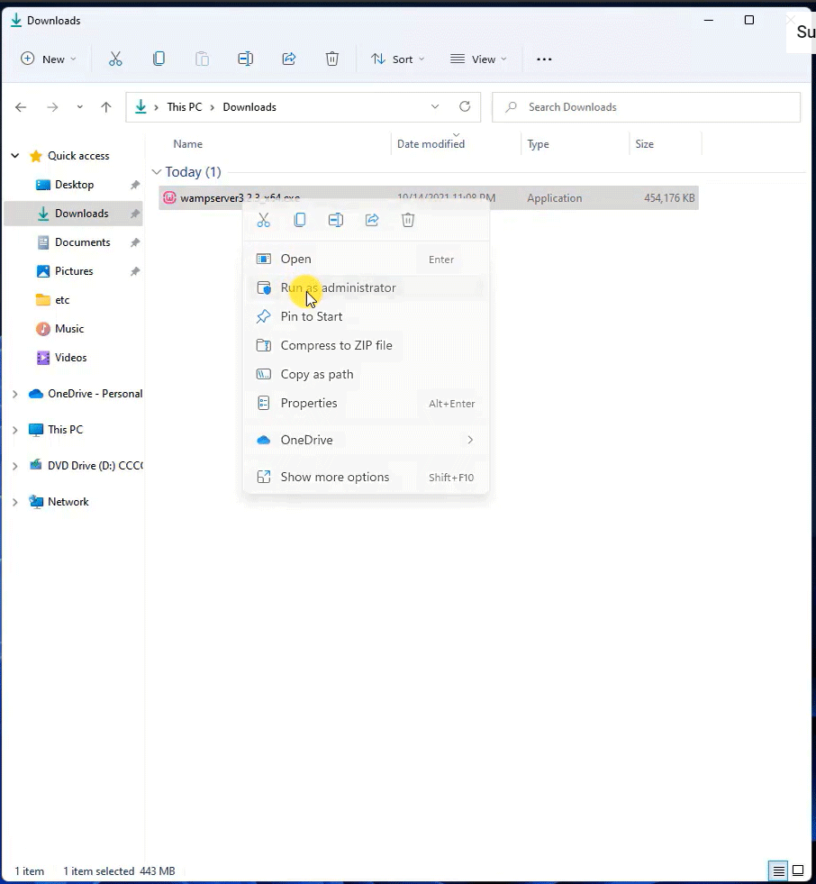This screenshot has width=816, height=884.
Task: Open Desktop in Quick access
Action: pos(73,184)
